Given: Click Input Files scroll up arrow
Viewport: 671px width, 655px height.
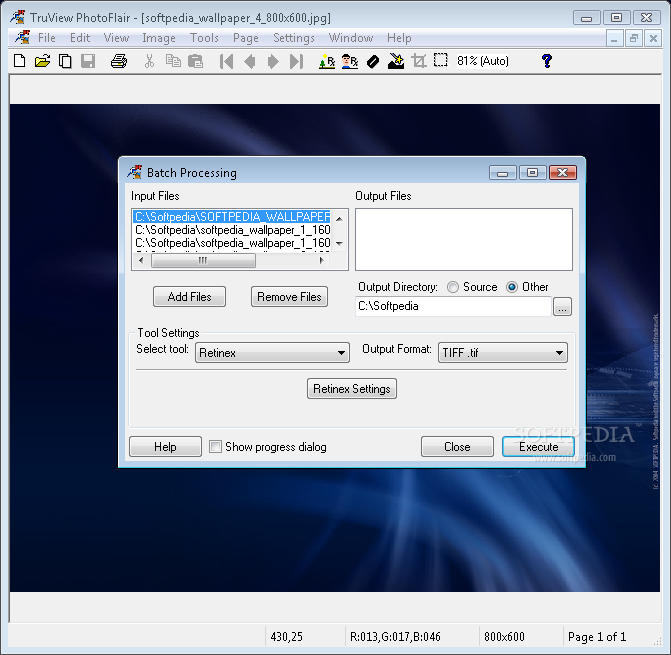Looking at the screenshot, I should [339, 219].
